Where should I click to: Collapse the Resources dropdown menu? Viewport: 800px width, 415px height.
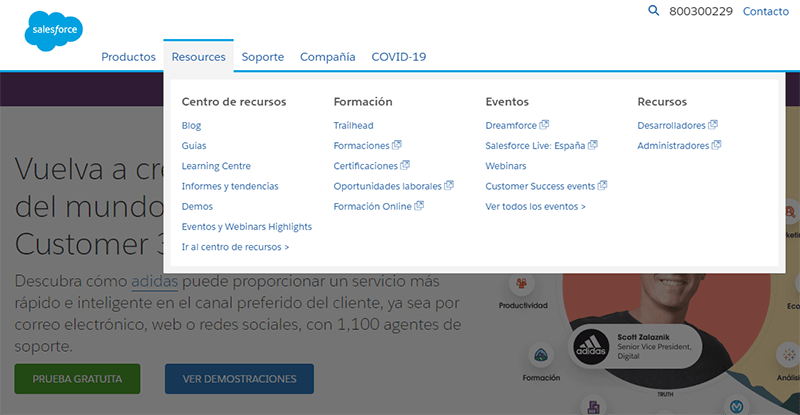(198, 57)
